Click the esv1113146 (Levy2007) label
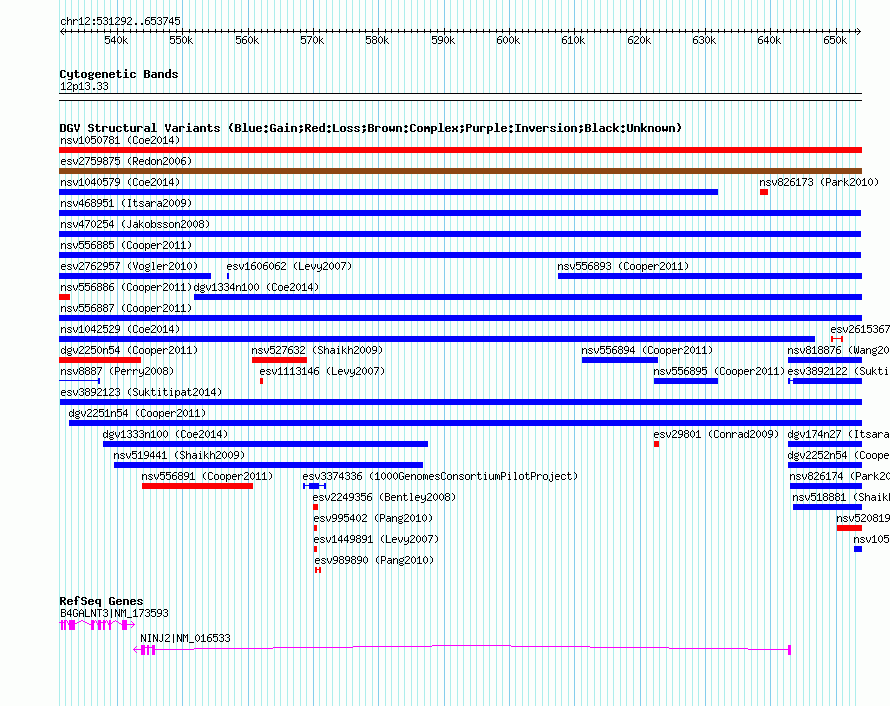Image resolution: width=890 pixels, height=706 pixels. 322,371
